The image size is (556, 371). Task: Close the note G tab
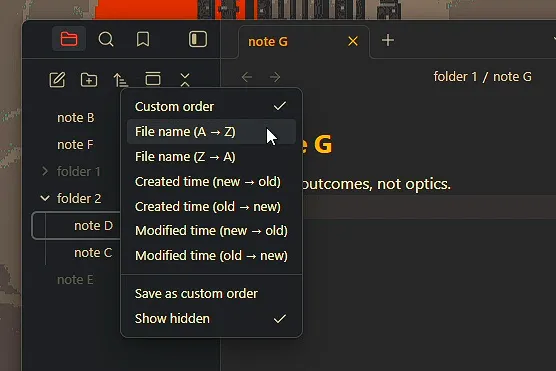[353, 41]
